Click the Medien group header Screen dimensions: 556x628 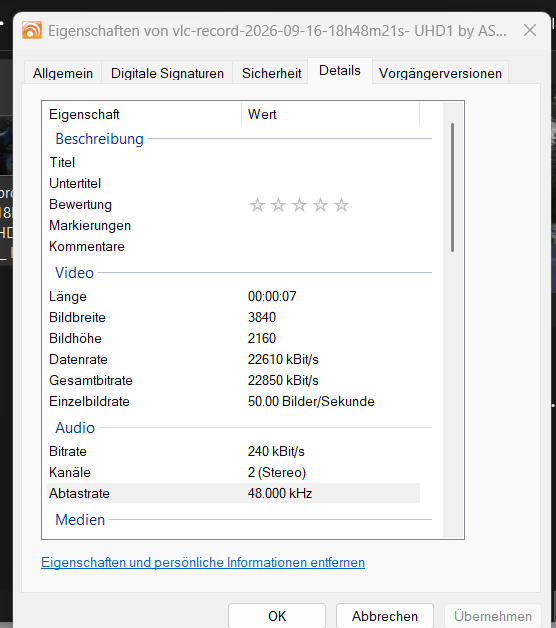click(80, 520)
